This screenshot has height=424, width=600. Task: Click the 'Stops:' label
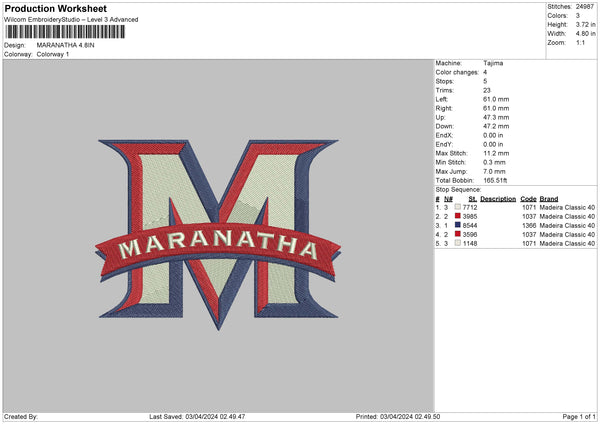pos(445,81)
